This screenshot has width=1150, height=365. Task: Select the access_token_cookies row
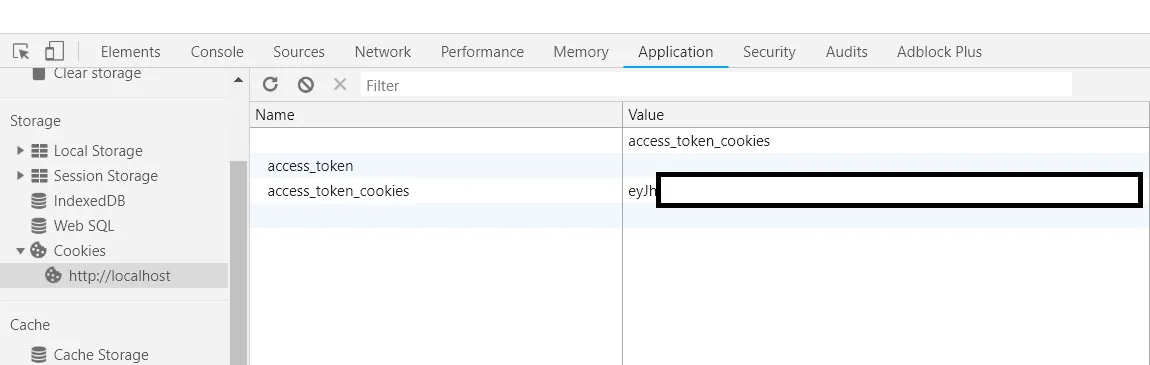tap(700, 191)
